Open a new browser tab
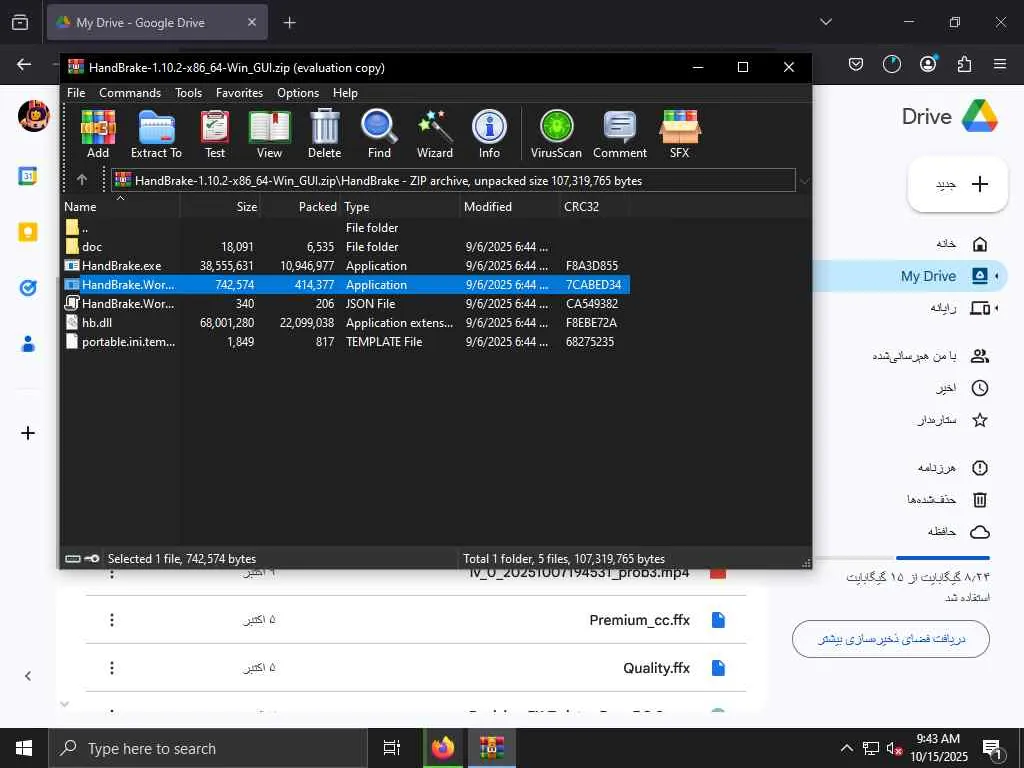The width and height of the screenshot is (1024, 768). pos(289,23)
